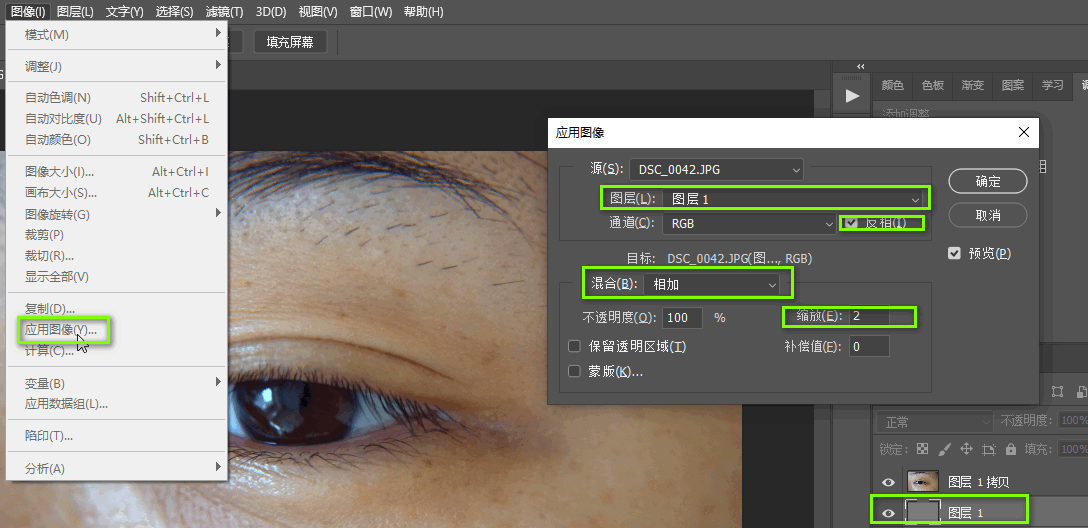Click the lock position move icon
The height and width of the screenshot is (528, 1088).
(966, 449)
